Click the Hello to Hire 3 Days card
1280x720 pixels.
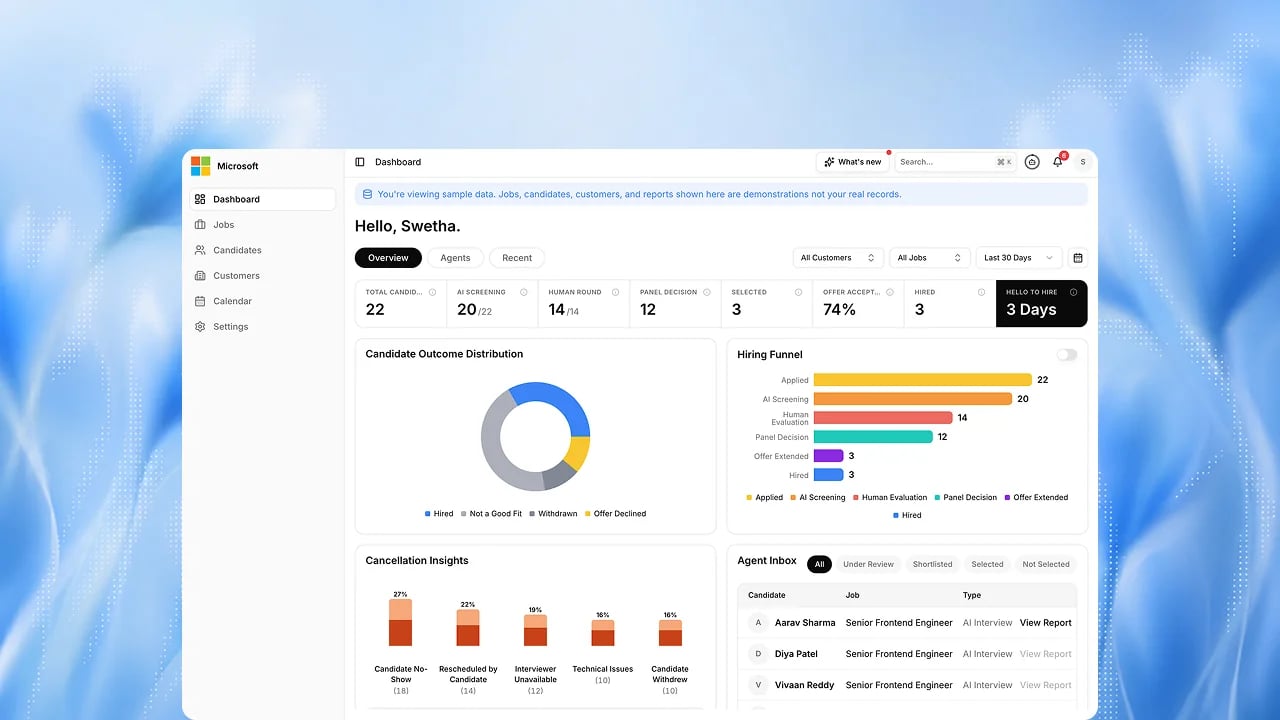1041,303
